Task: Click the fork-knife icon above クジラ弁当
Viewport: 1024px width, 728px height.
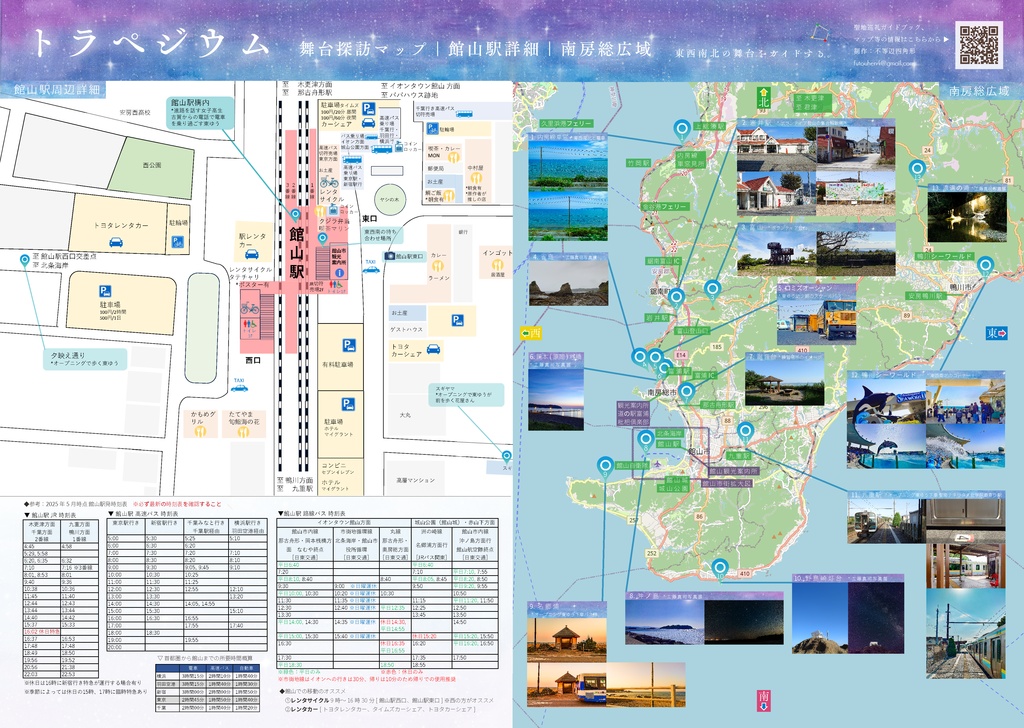Action: click(320, 212)
